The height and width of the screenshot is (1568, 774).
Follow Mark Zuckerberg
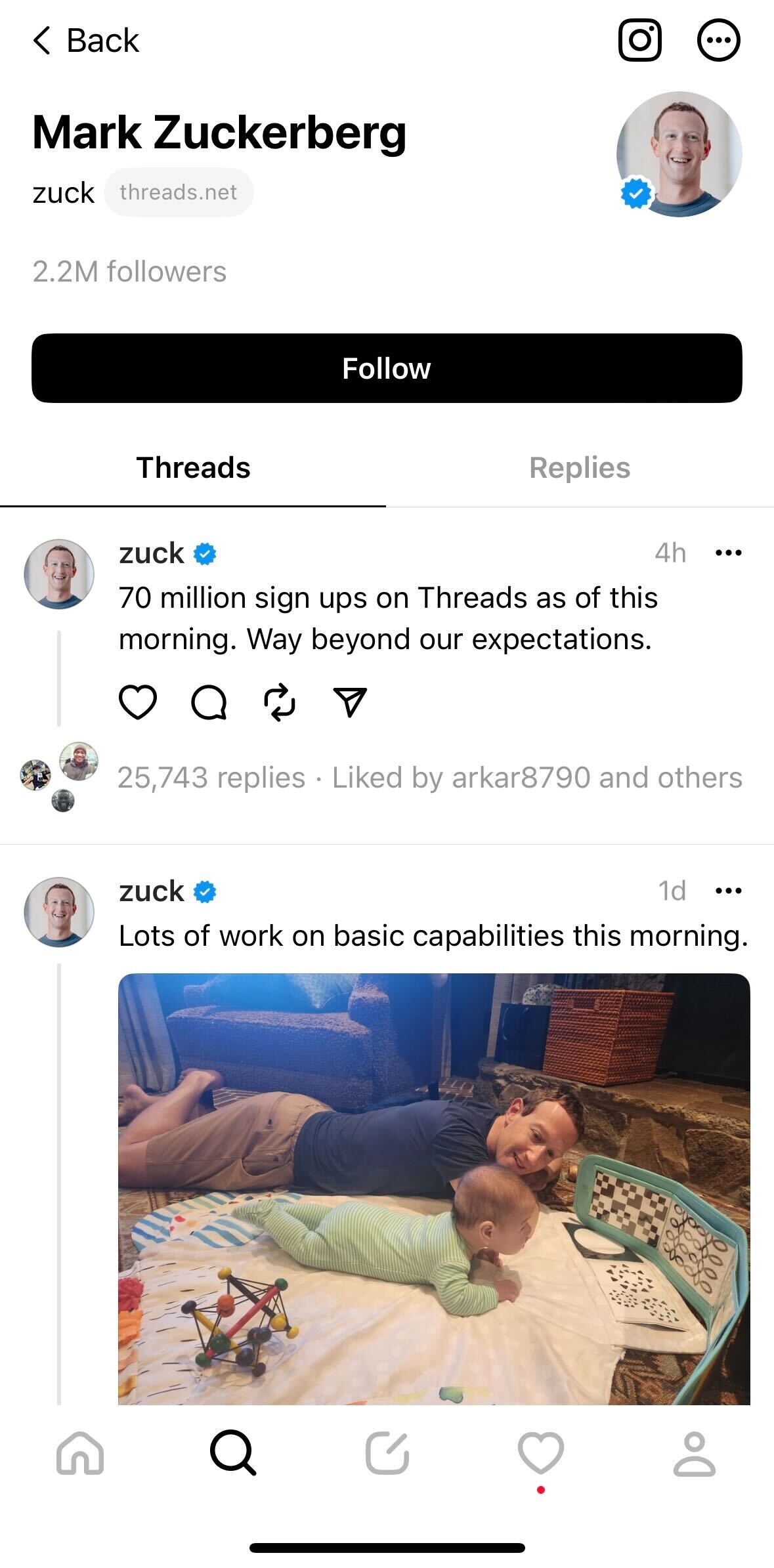[387, 368]
